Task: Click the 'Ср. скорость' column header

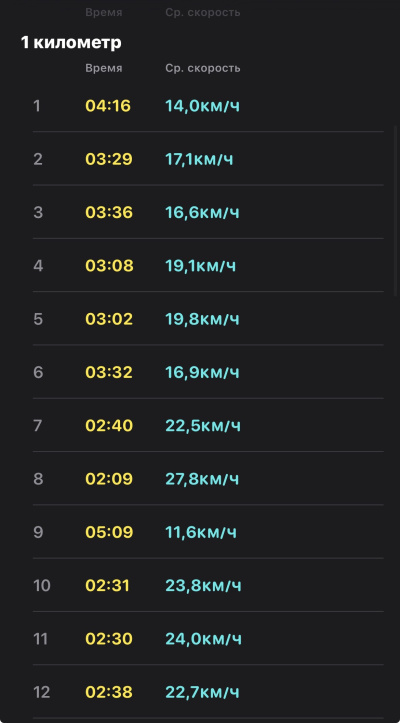Action: coord(203,68)
